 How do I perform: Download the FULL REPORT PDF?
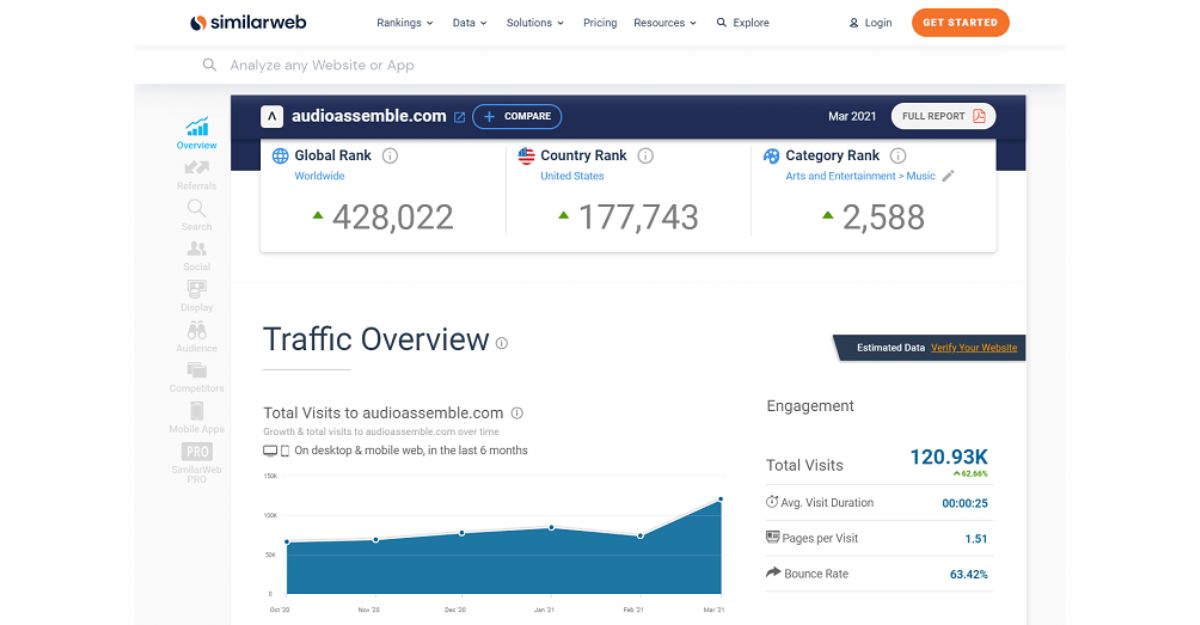[x=943, y=116]
